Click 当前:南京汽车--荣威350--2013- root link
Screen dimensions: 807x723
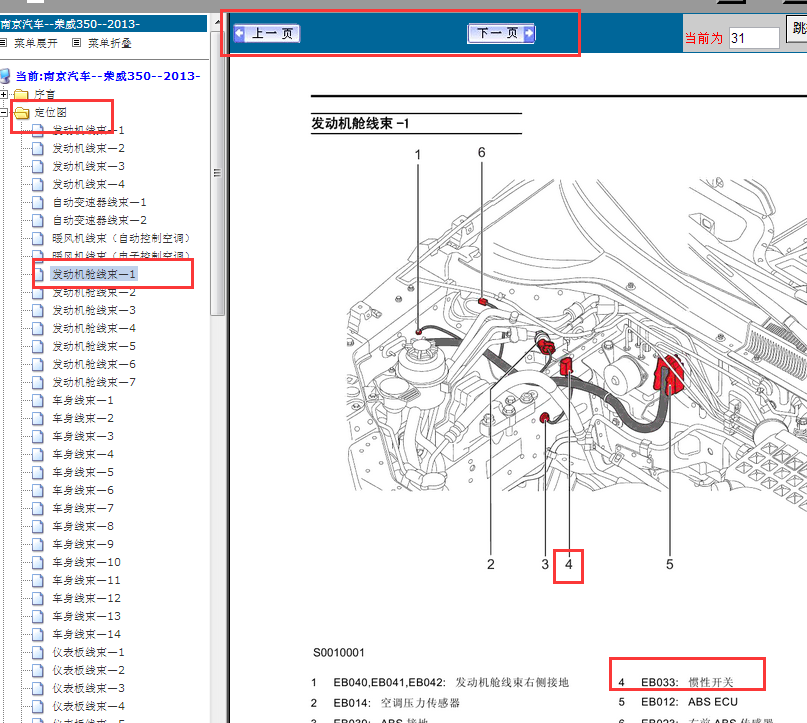[108, 76]
